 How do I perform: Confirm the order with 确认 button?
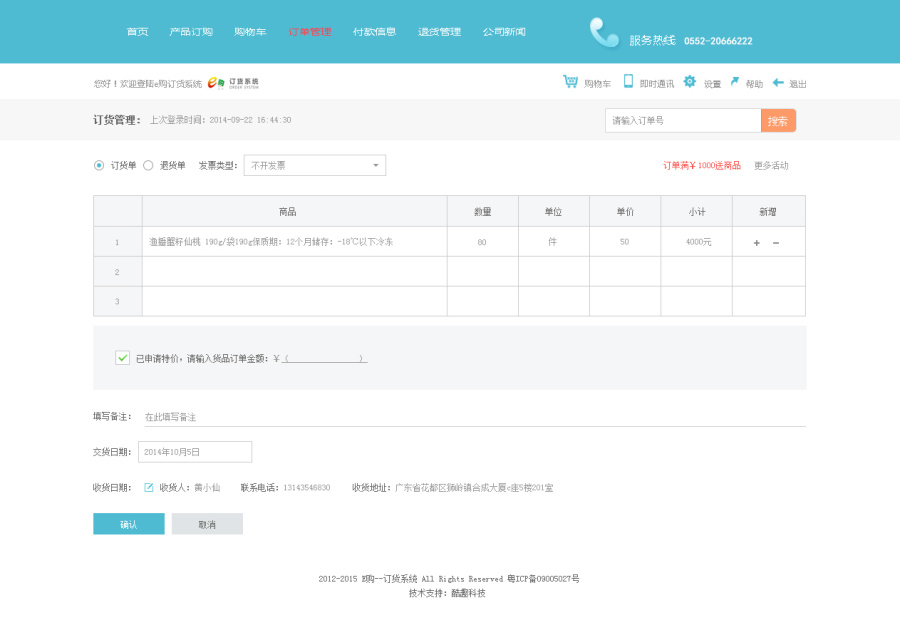[128, 523]
